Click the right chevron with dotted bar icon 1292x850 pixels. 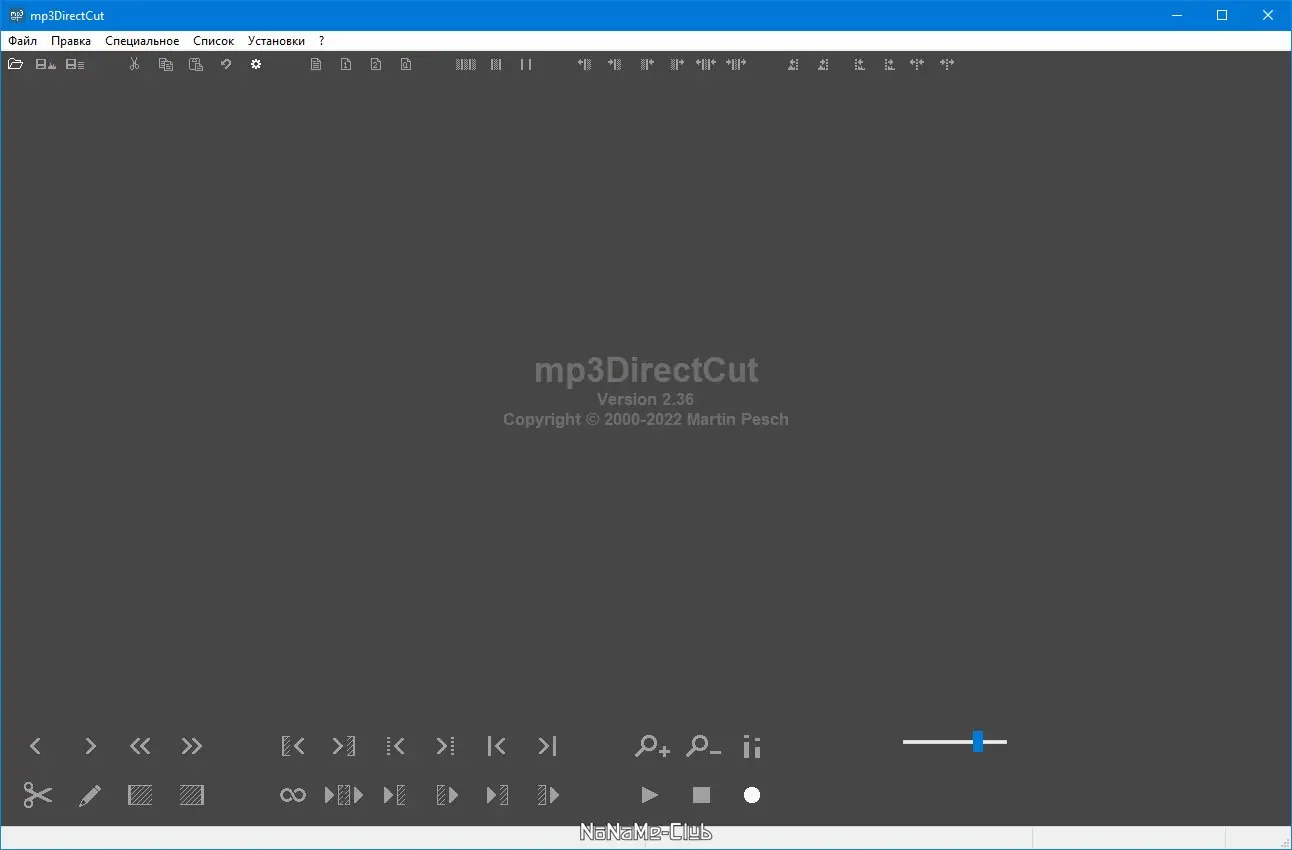[x=446, y=746]
